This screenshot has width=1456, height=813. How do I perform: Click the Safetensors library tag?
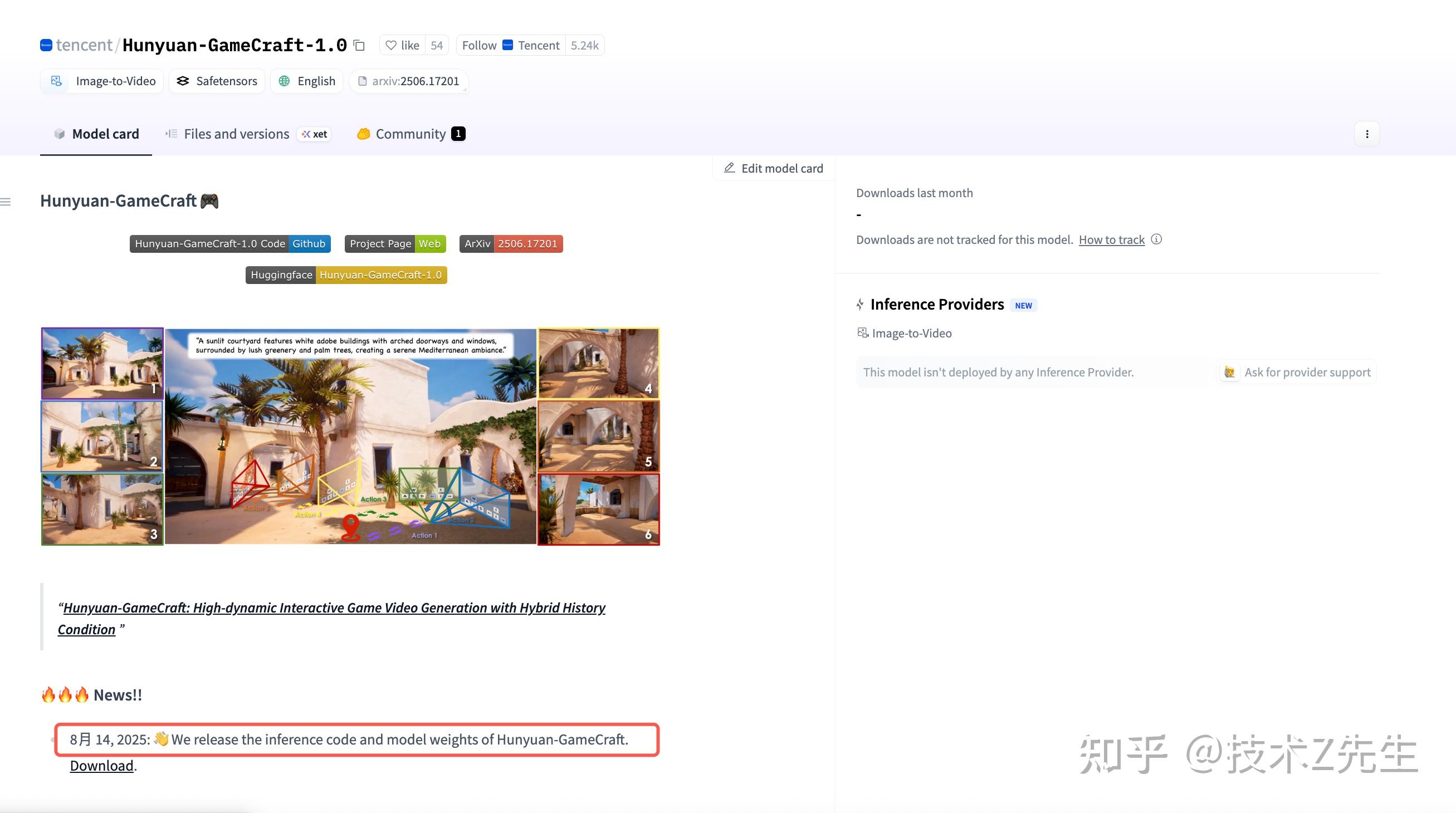point(217,81)
